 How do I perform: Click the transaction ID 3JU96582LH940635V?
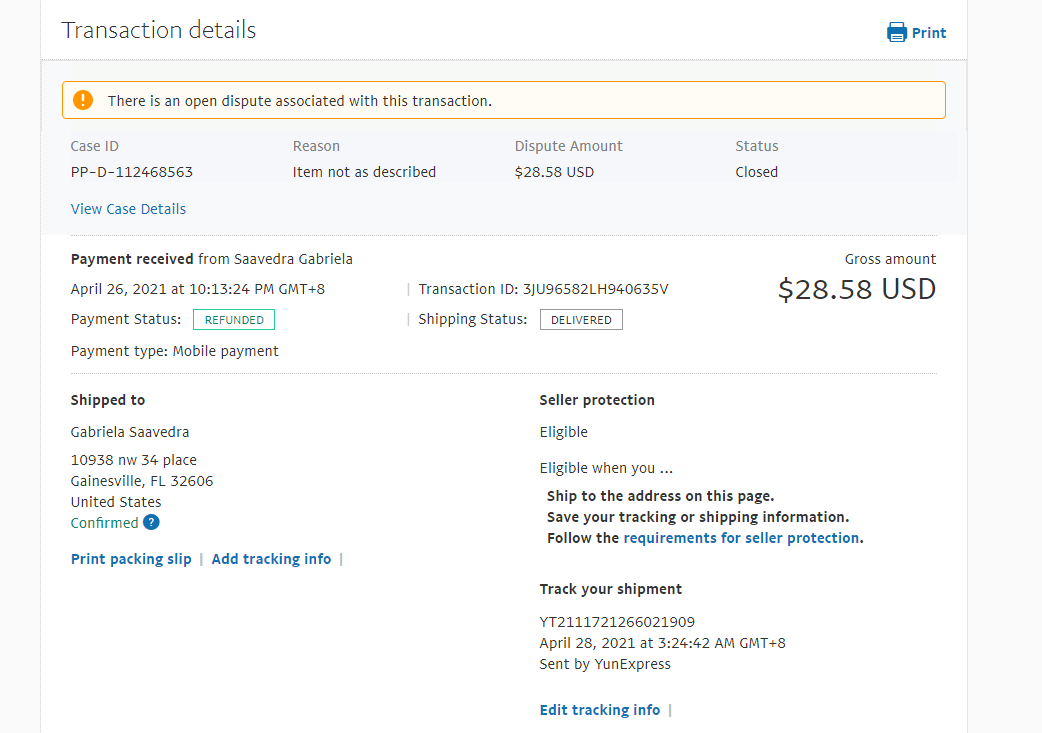coord(595,289)
